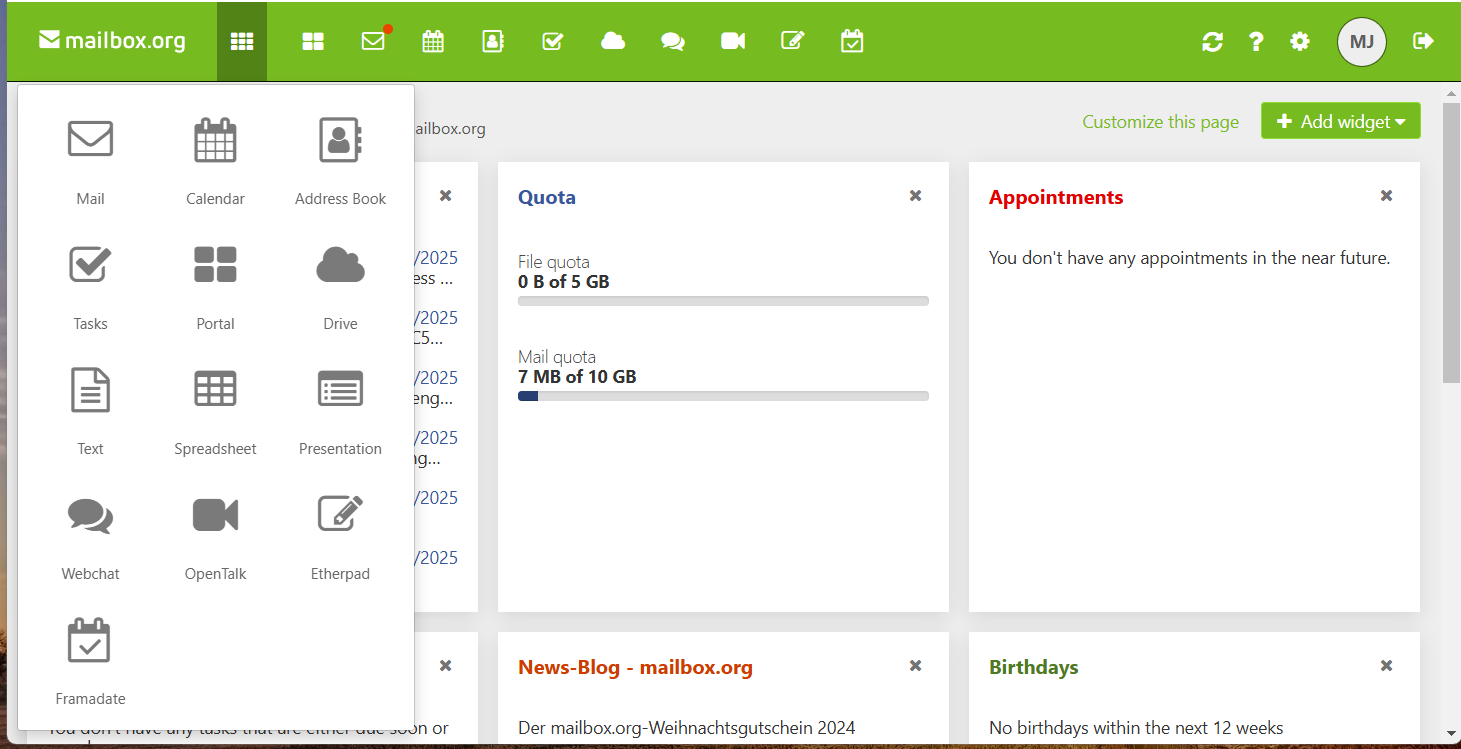Open the MJ account avatar menu
Screen dimensions: 1461x749
pyautogui.click(x=1362, y=42)
